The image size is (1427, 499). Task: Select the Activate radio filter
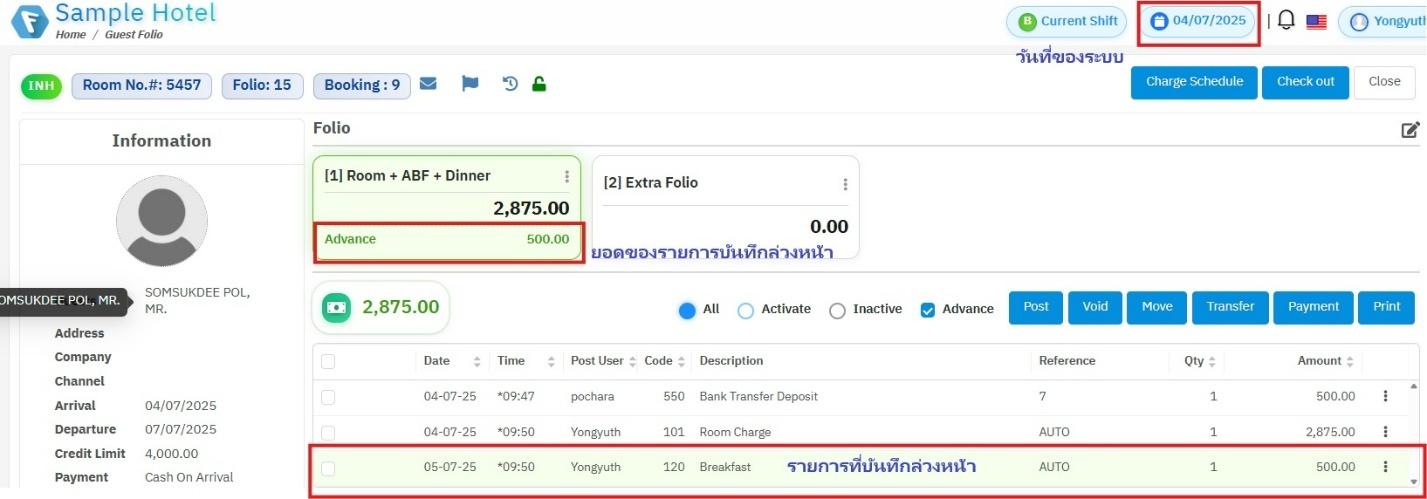[x=745, y=310]
